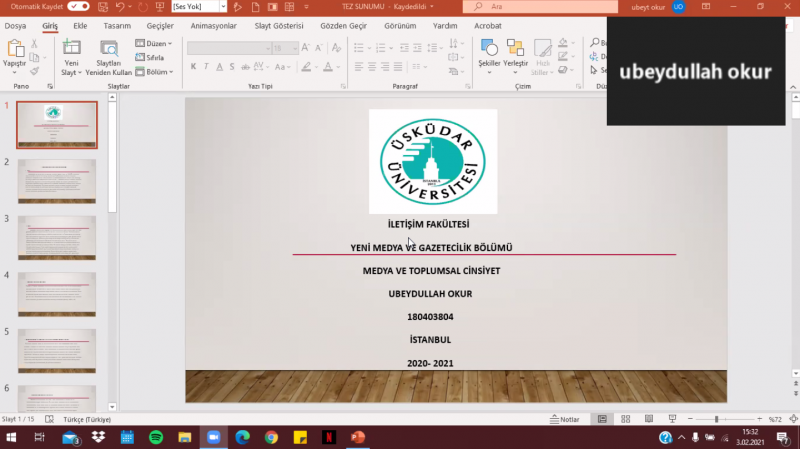Click Türkçe (Türkiye) language button
Viewport: 800px width, 449px height.
coord(87,419)
